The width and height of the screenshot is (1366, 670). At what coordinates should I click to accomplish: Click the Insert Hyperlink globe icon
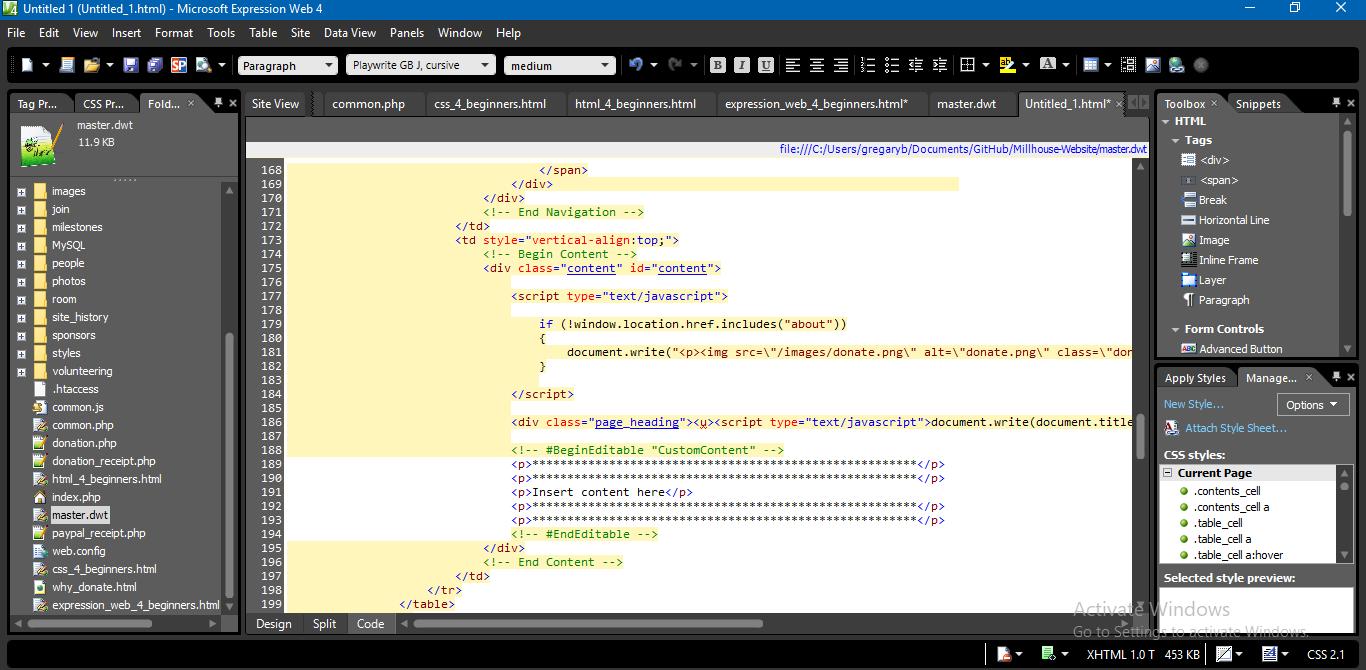(1176, 65)
